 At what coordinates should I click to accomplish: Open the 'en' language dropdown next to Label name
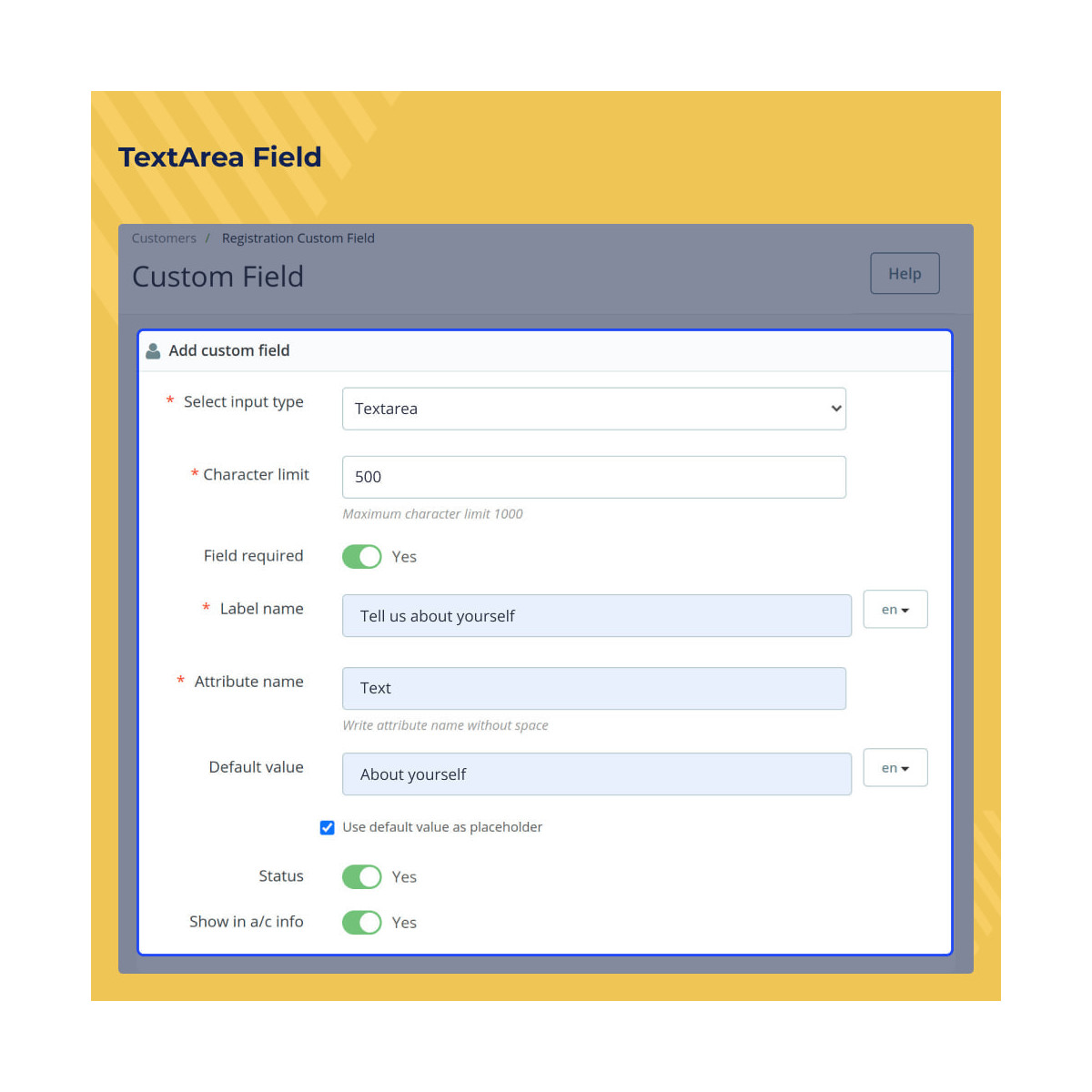tap(895, 610)
